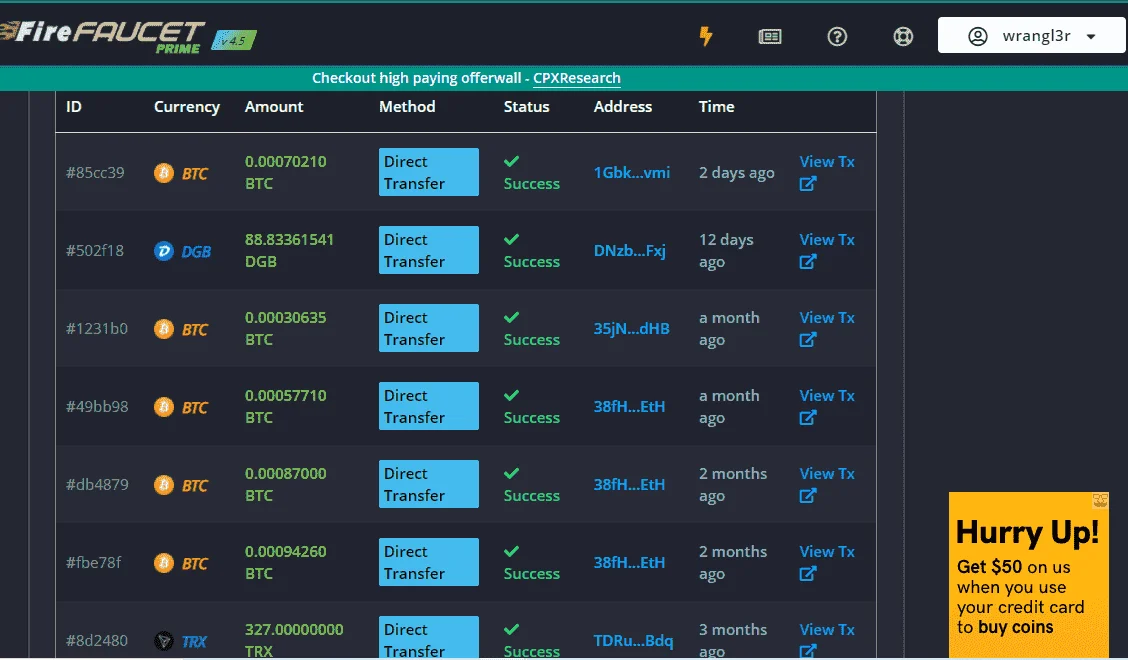Click the Method column header

(x=407, y=107)
